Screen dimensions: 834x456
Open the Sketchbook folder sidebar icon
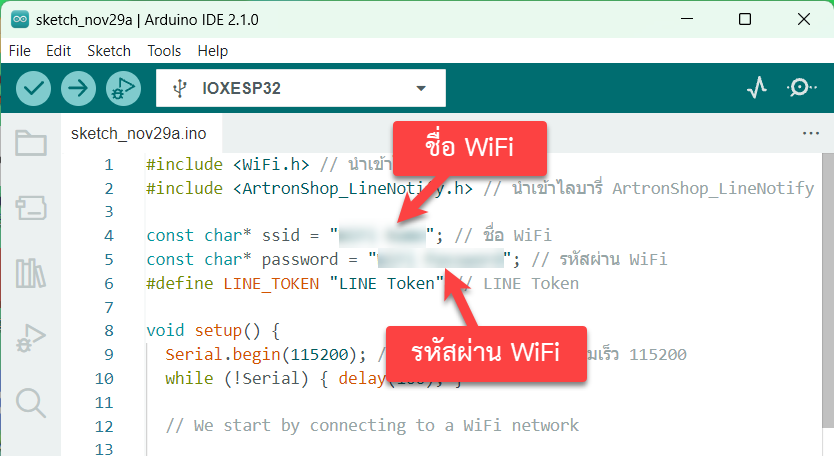(x=31, y=143)
